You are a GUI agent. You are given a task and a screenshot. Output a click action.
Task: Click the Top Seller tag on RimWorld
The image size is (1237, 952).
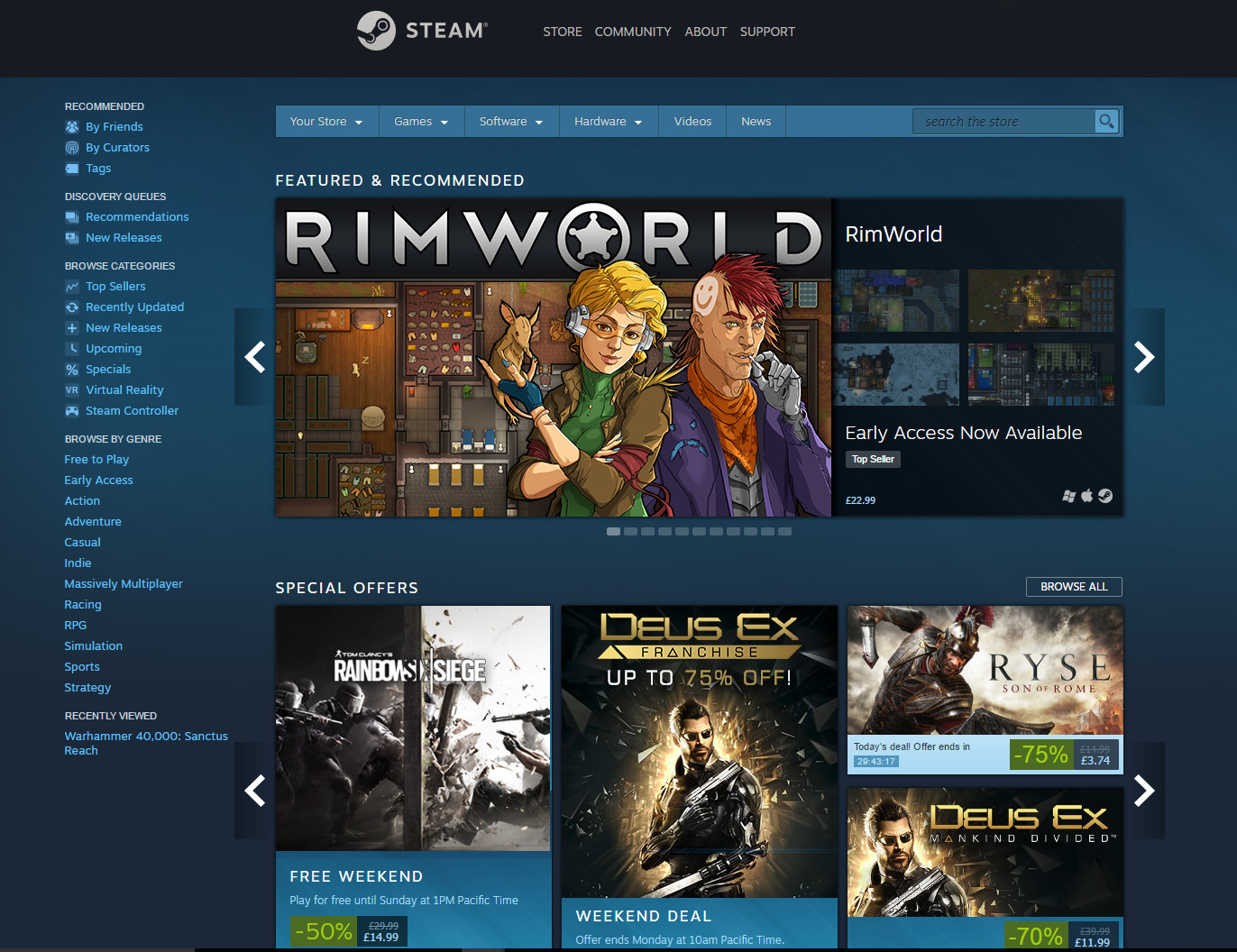pos(873,460)
